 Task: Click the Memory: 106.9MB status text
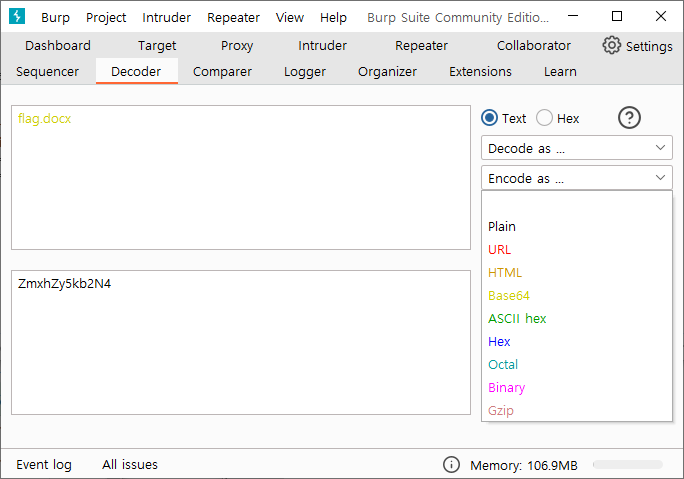point(523,465)
